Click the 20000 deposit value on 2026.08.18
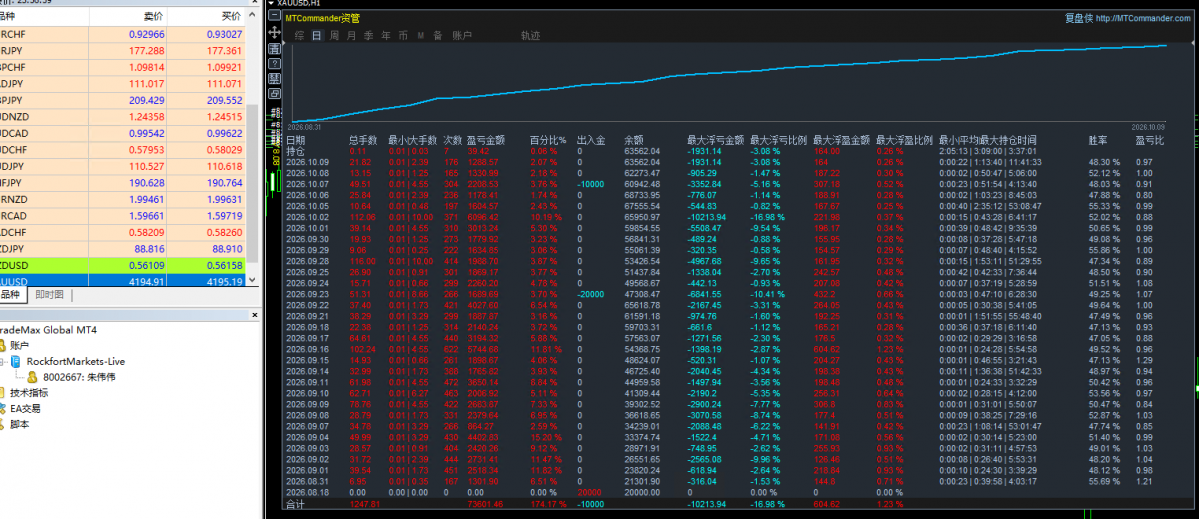 (589, 494)
